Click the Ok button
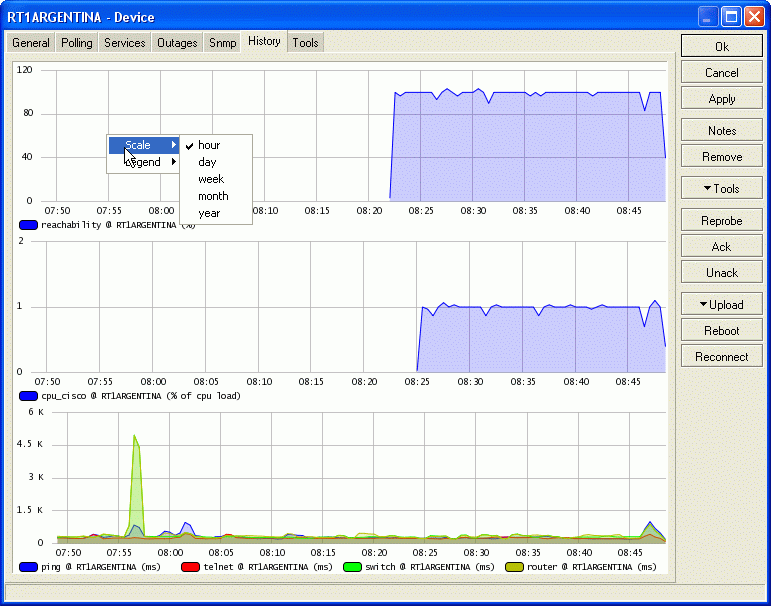This screenshot has width=771, height=606. 721,46
